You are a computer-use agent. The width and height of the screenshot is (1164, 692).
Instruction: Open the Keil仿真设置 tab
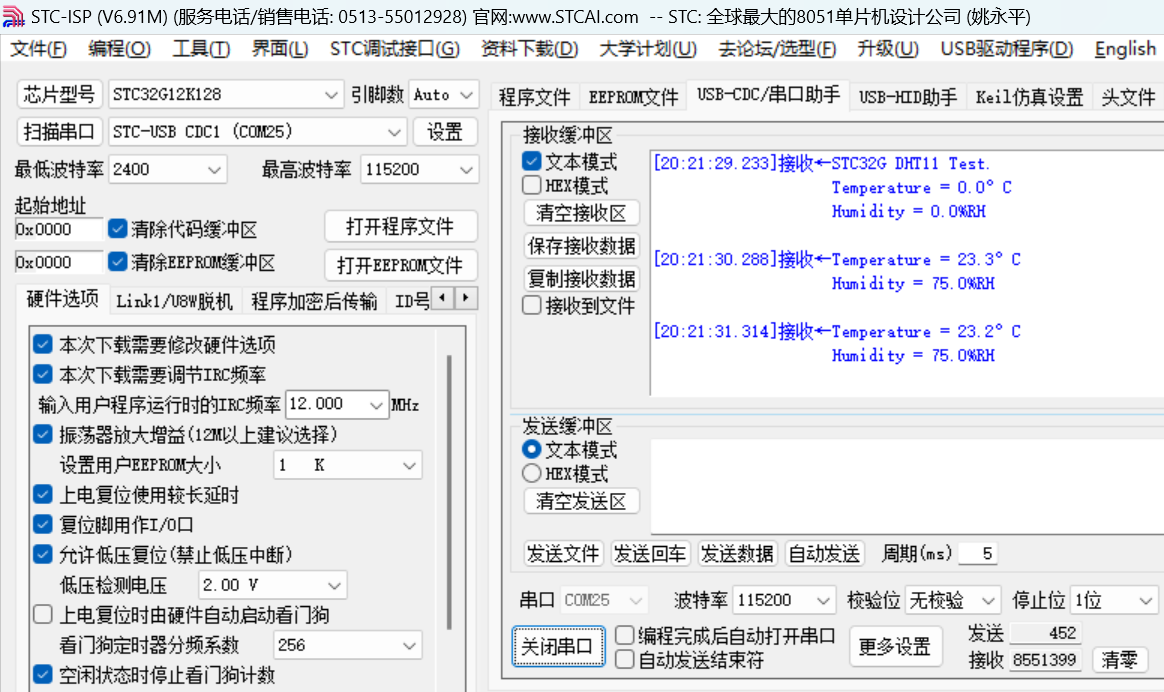pos(1029,97)
